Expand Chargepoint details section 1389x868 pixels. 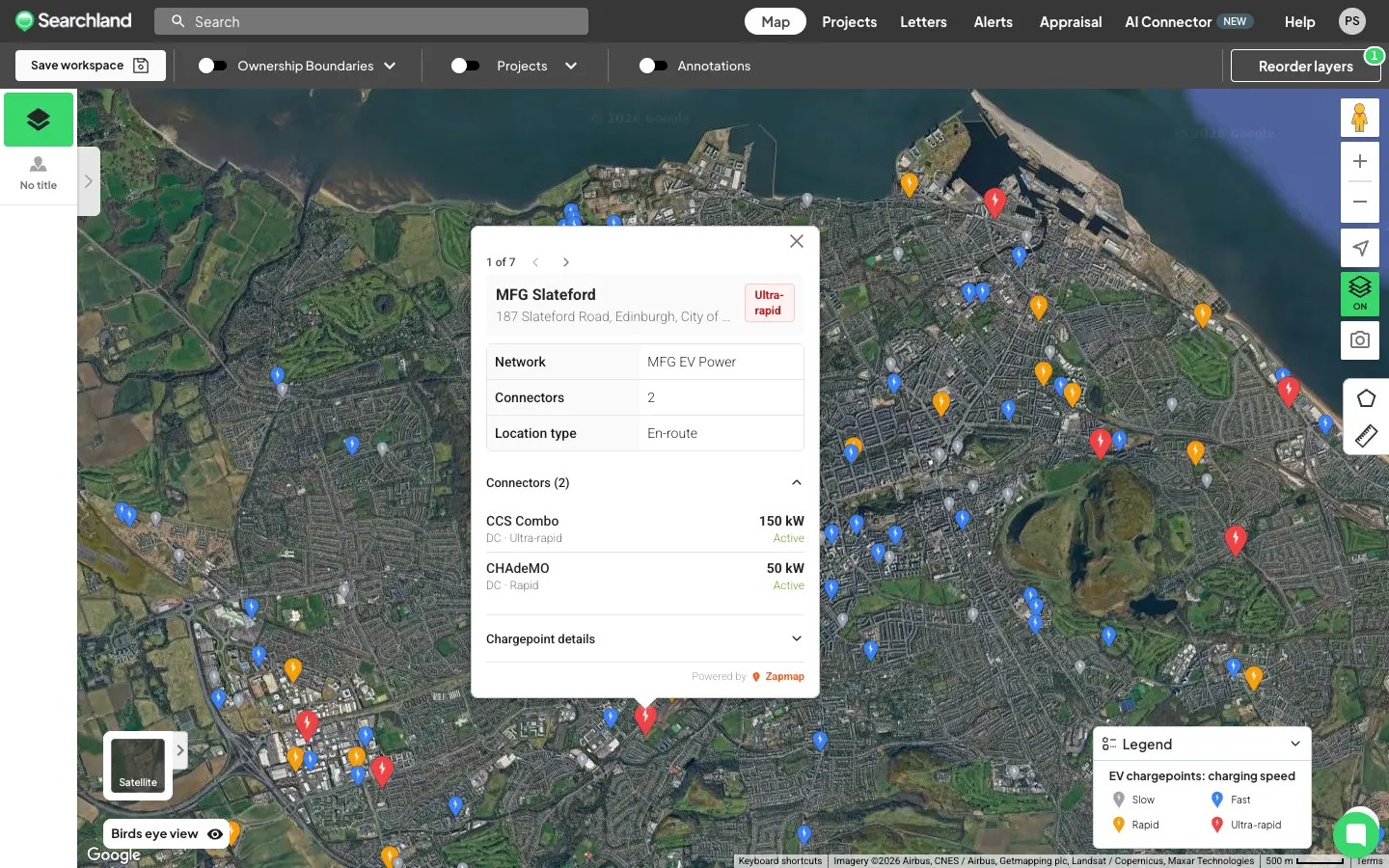point(797,638)
